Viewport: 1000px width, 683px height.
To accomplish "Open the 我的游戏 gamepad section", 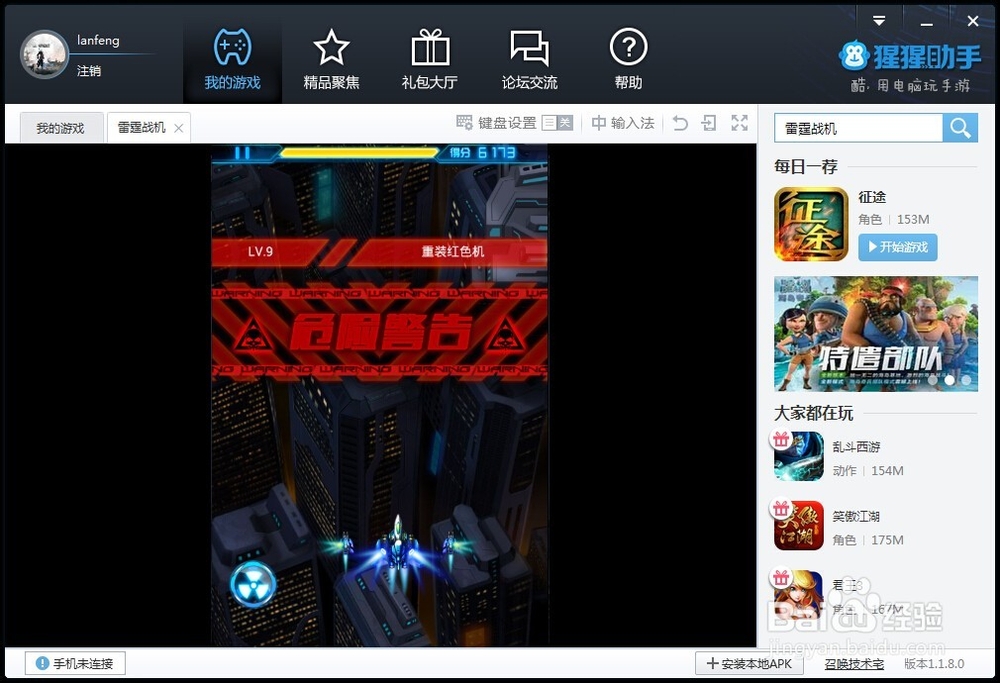I will (x=232, y=59).
